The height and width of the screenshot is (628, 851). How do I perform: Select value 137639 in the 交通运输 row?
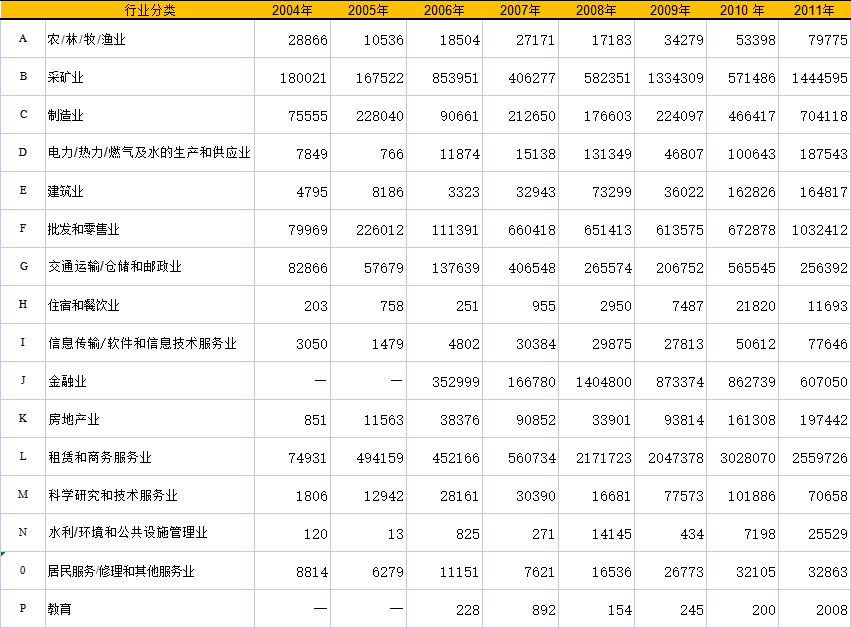[444, 267]
